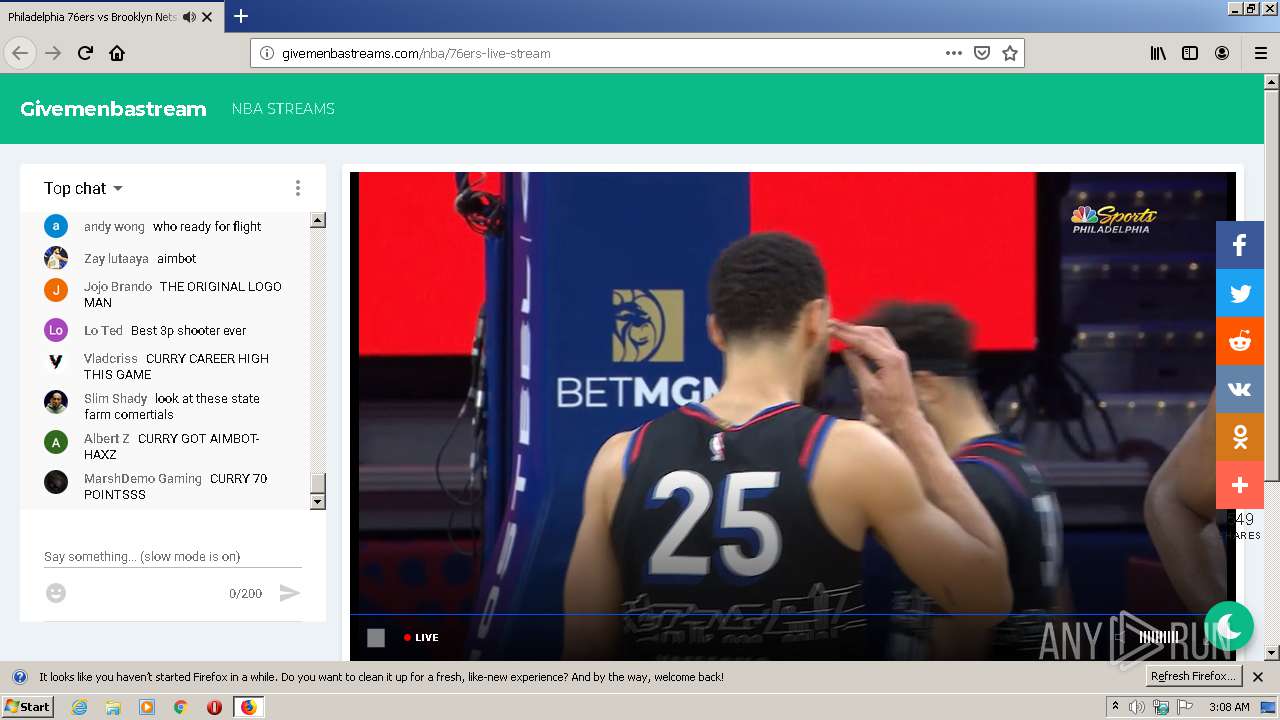Image resolution: width=1280 pixels, height=720 pixels.
Task: Open Firefox account icon
Action: 1222,53
